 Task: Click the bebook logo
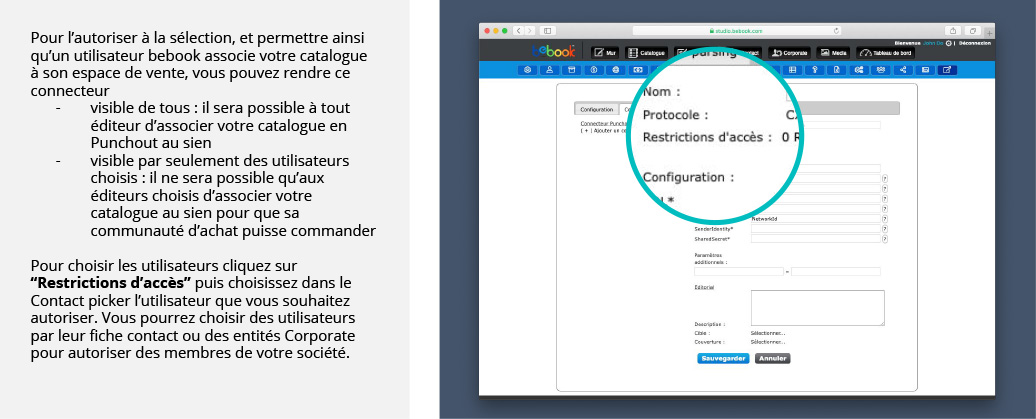[x=553, y=52]
